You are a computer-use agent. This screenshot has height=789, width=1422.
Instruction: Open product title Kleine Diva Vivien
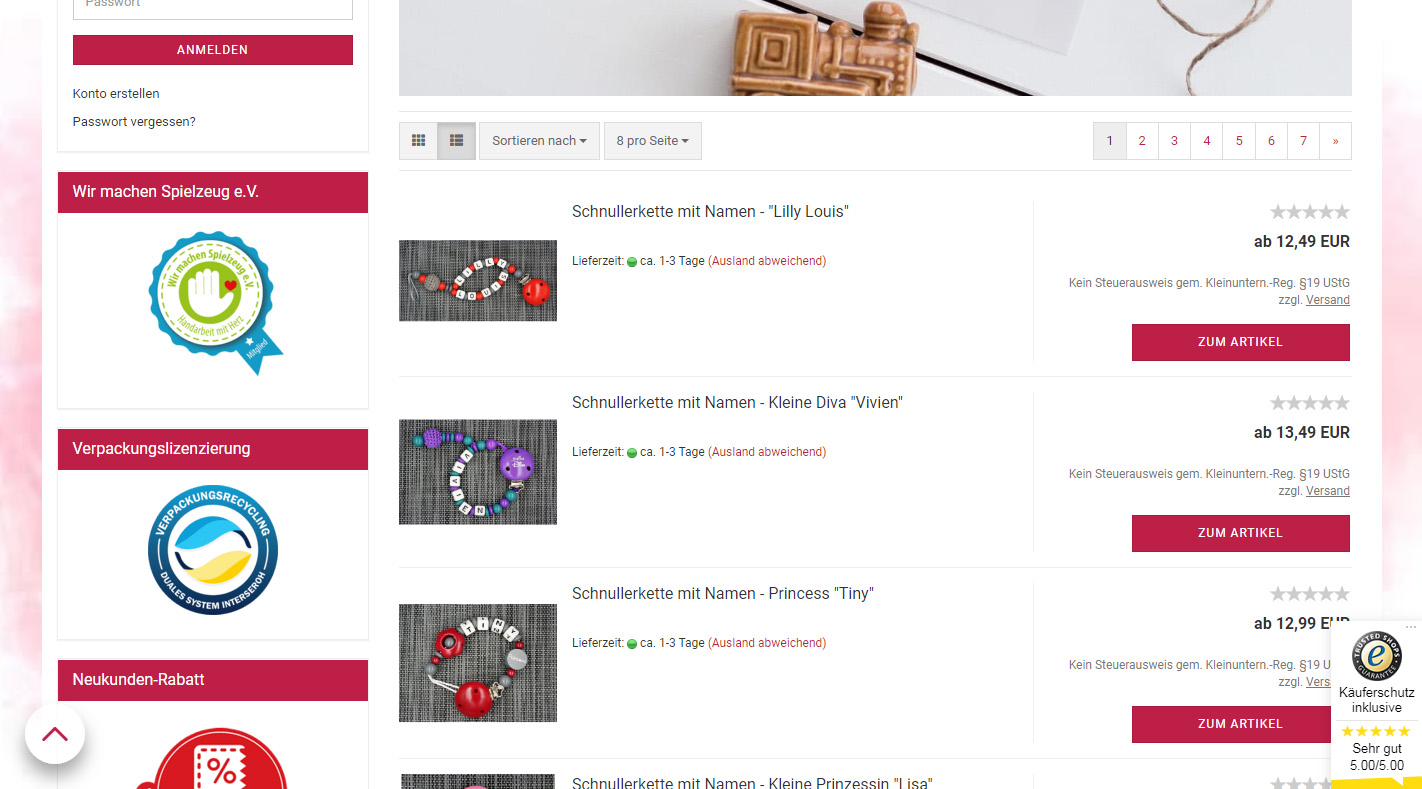click(x=737, y=403)
